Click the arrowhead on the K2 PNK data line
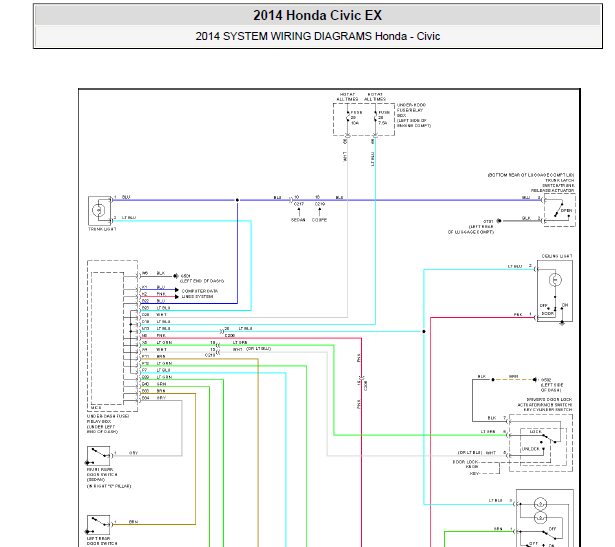The image size is (615, 547). tap(177, 296)
